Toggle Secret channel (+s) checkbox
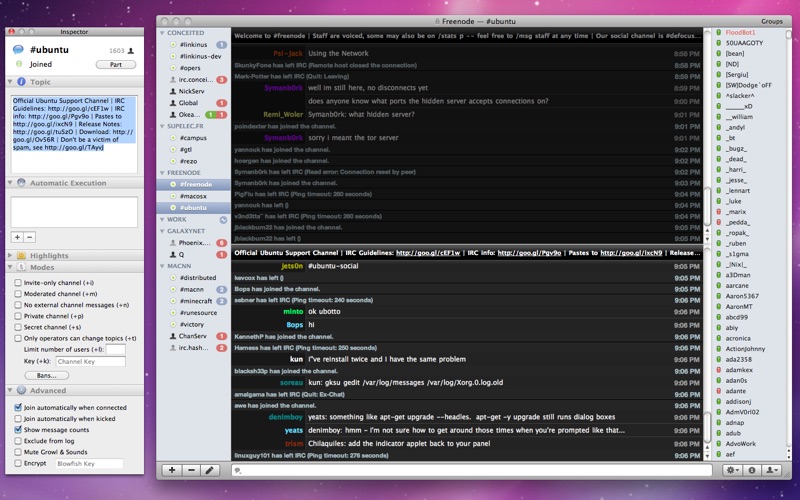The image size is (800, 500). (x=18, y=327)
